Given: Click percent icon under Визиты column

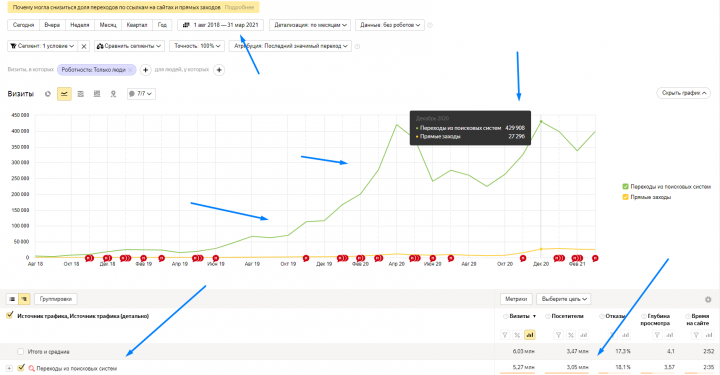Looking at the screenshot, I should click(517, 335).
